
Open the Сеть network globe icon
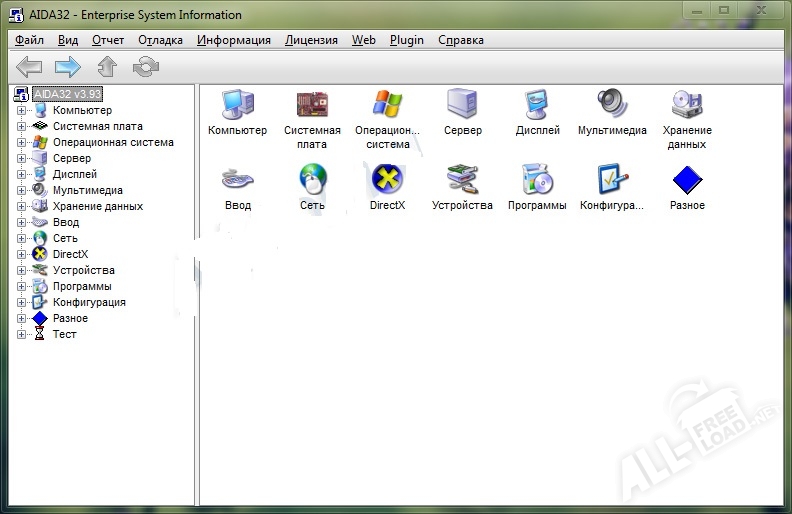312,180
